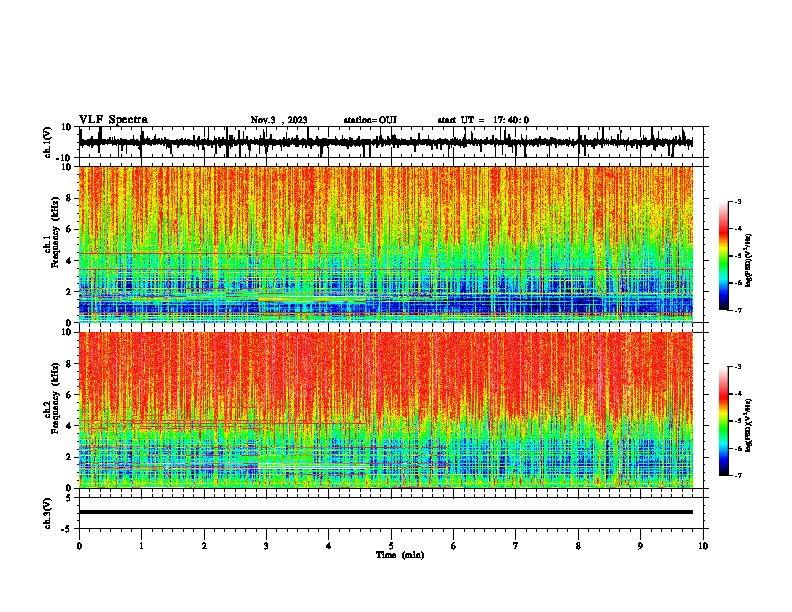The height and width of the screenshot is (612, 792).
Task: Click the "-3" label on ch.1 color scale
Action: click(738, 201)
